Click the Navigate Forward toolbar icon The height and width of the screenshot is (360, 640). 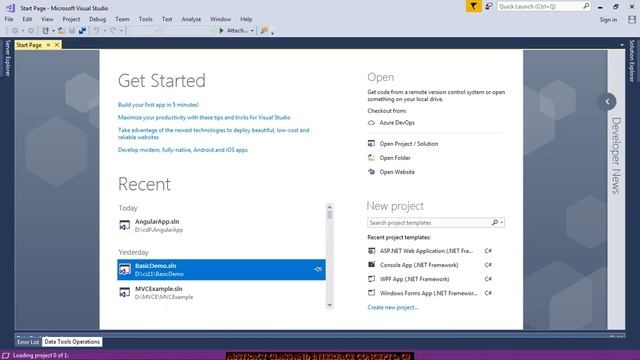click(31, 31)
